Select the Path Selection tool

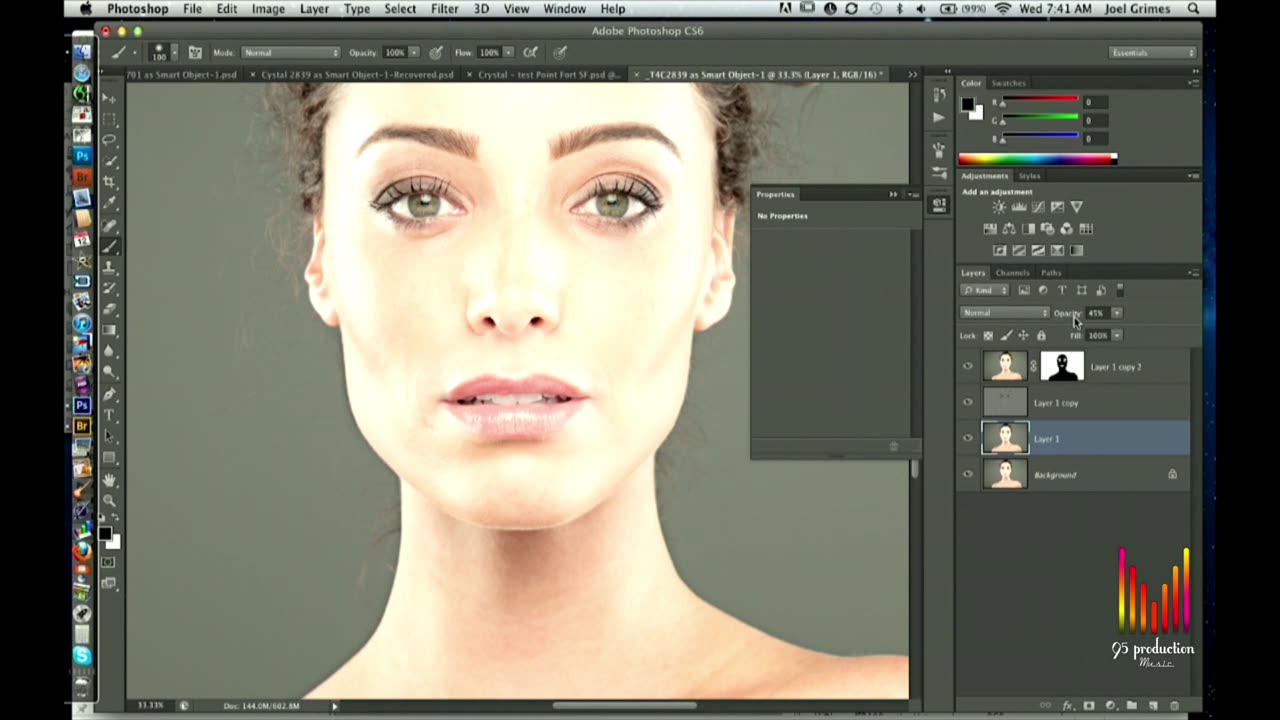[110, 436]
